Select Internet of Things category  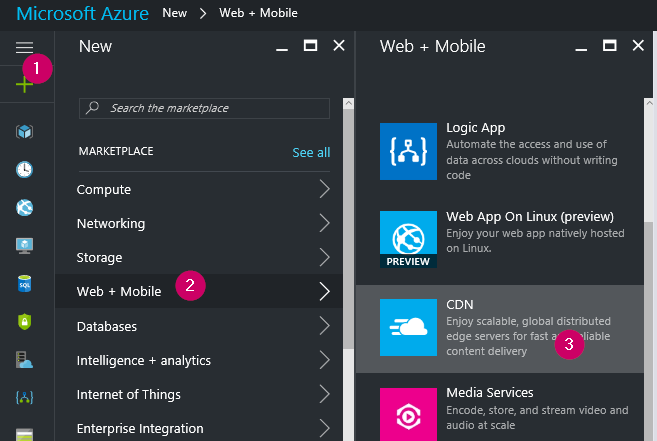click(128, 394)
